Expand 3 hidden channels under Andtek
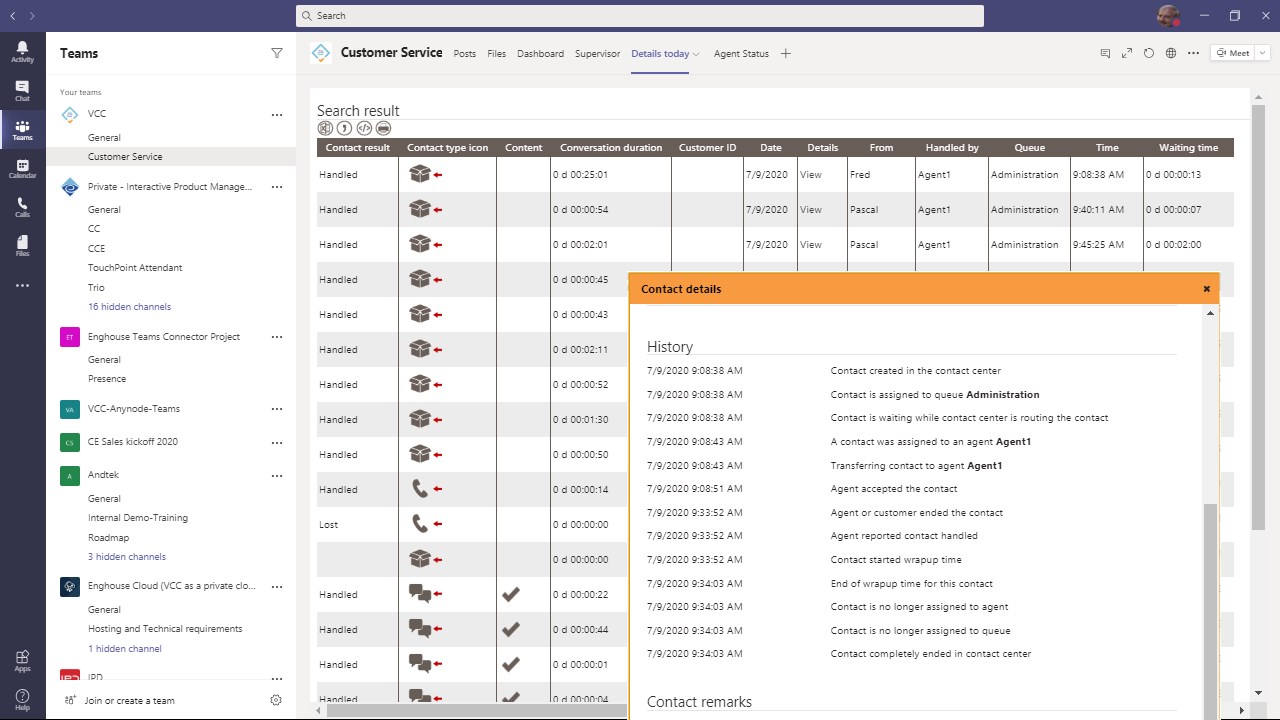Image resolution: width=1280 pixels, height=720 pixels. click(127, 557)
